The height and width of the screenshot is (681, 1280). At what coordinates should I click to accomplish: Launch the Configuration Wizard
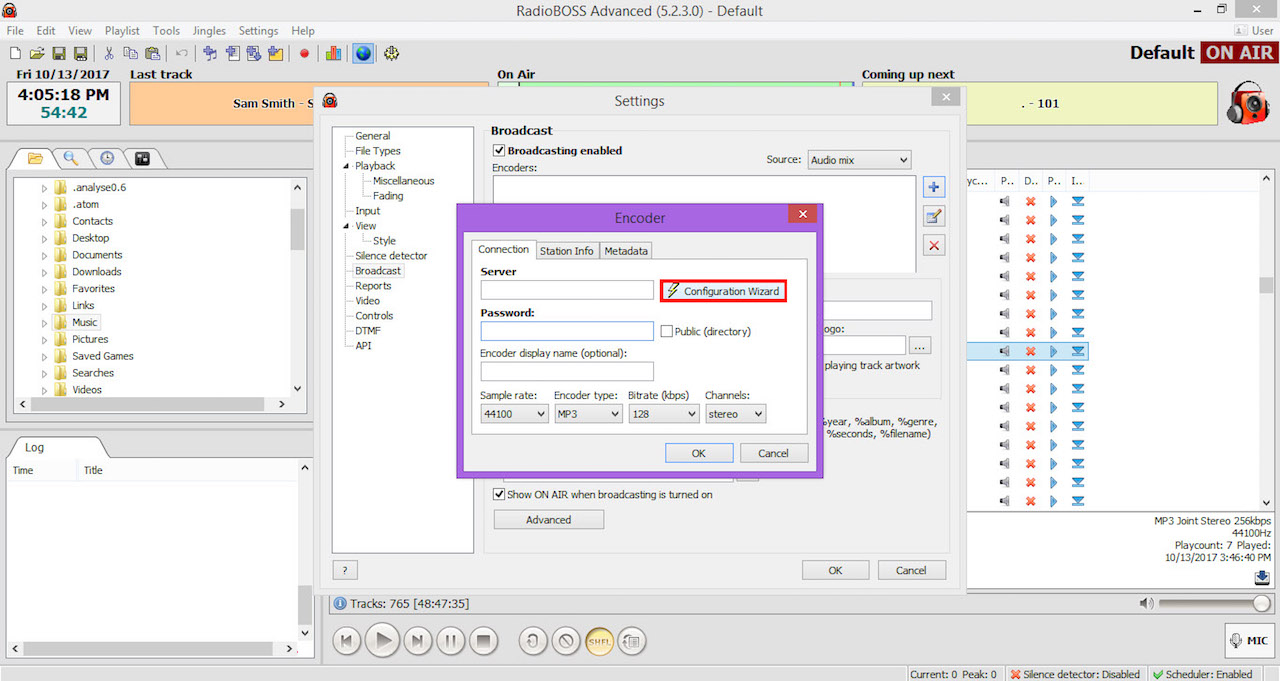[722, 291]
